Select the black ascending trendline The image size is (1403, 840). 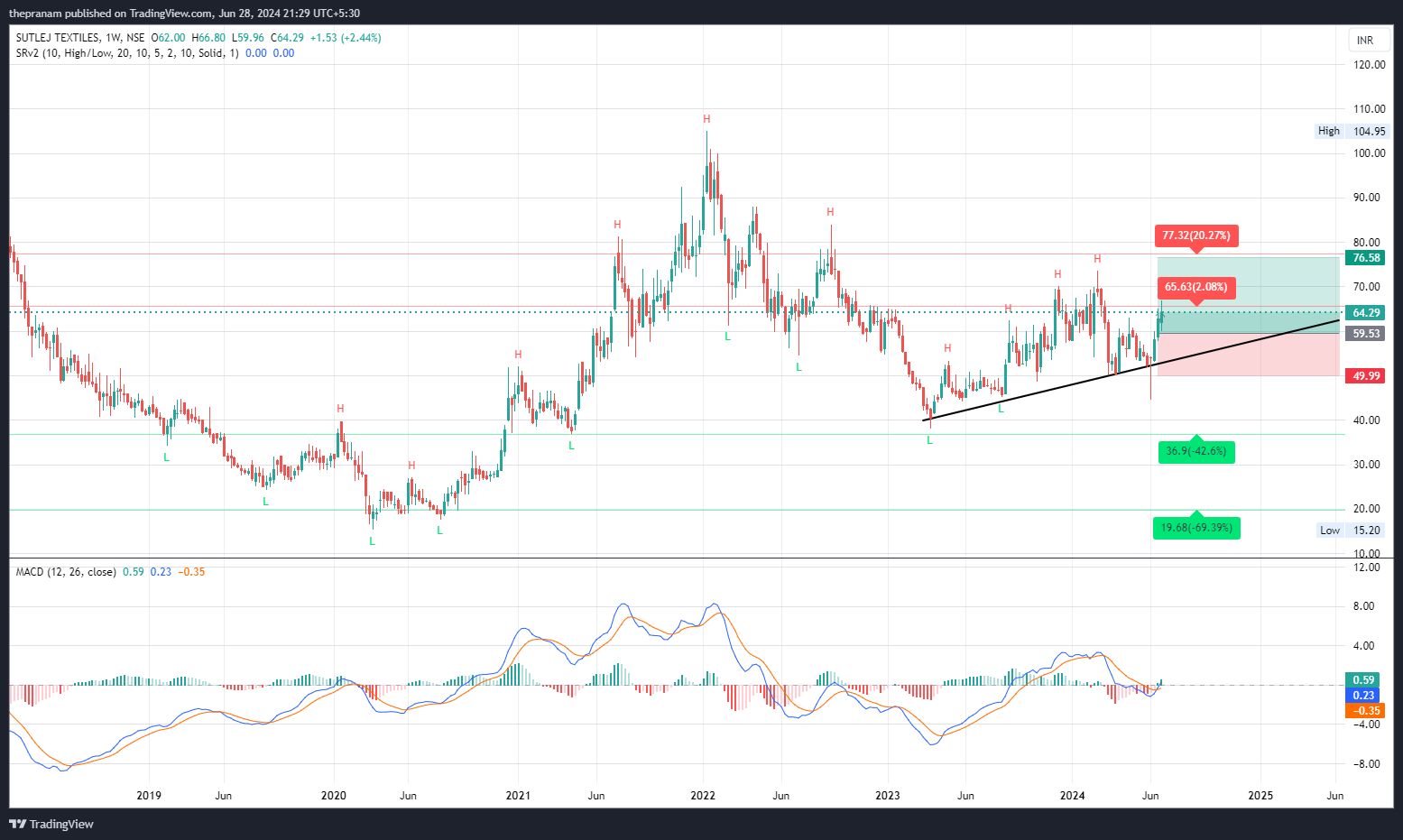click(x=1131, y=370)
